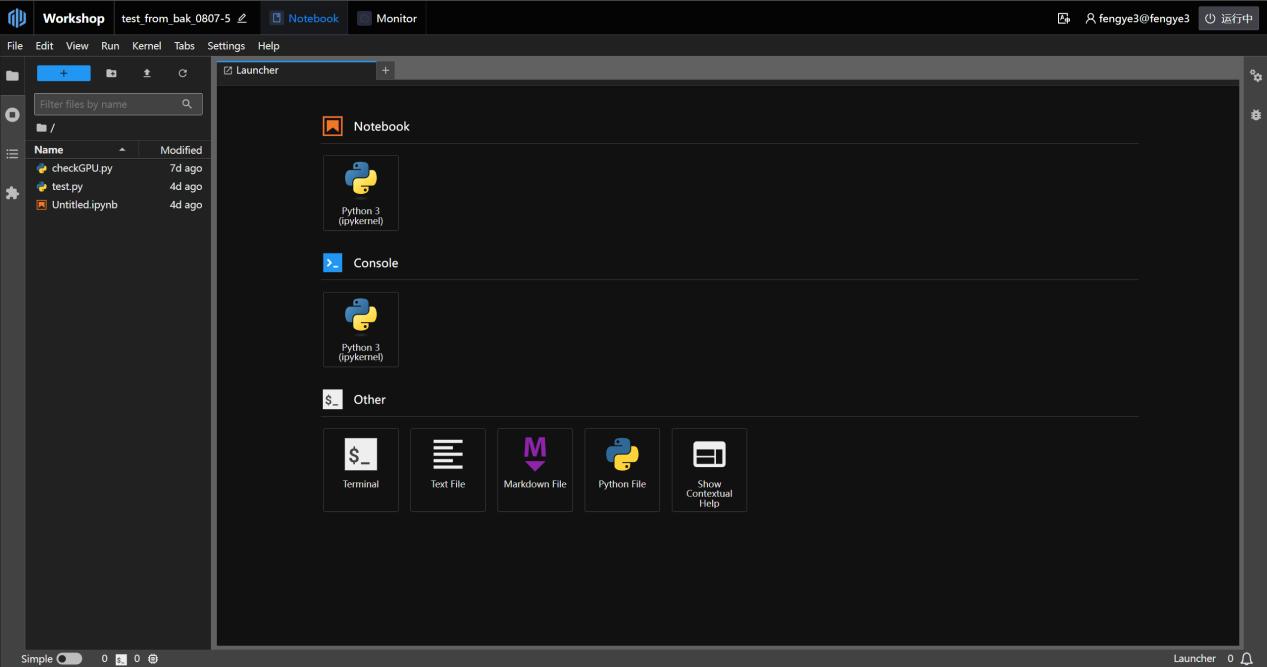
Task: Open the Tabs menu
Action: coord(184,46)
